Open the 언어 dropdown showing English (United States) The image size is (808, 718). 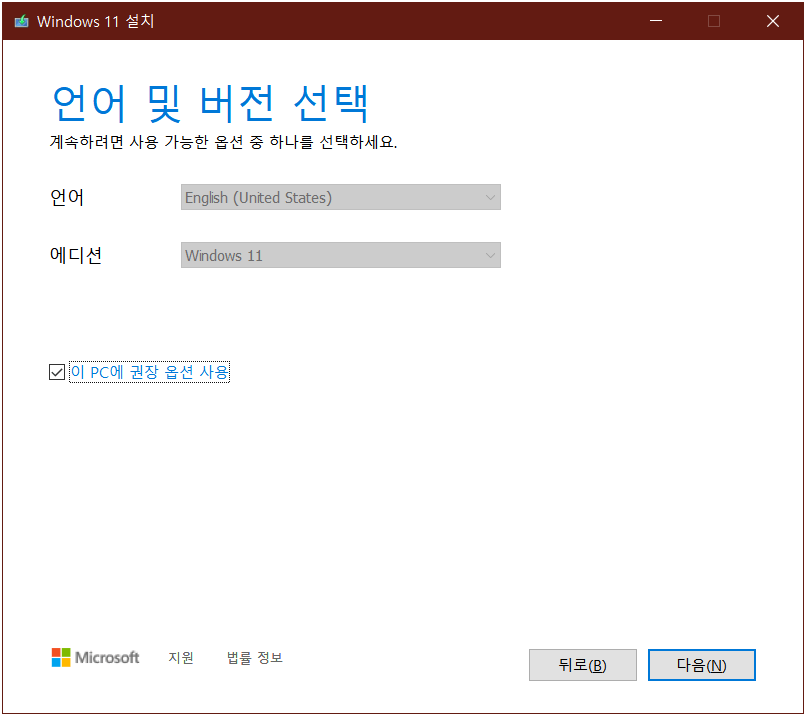341,197
